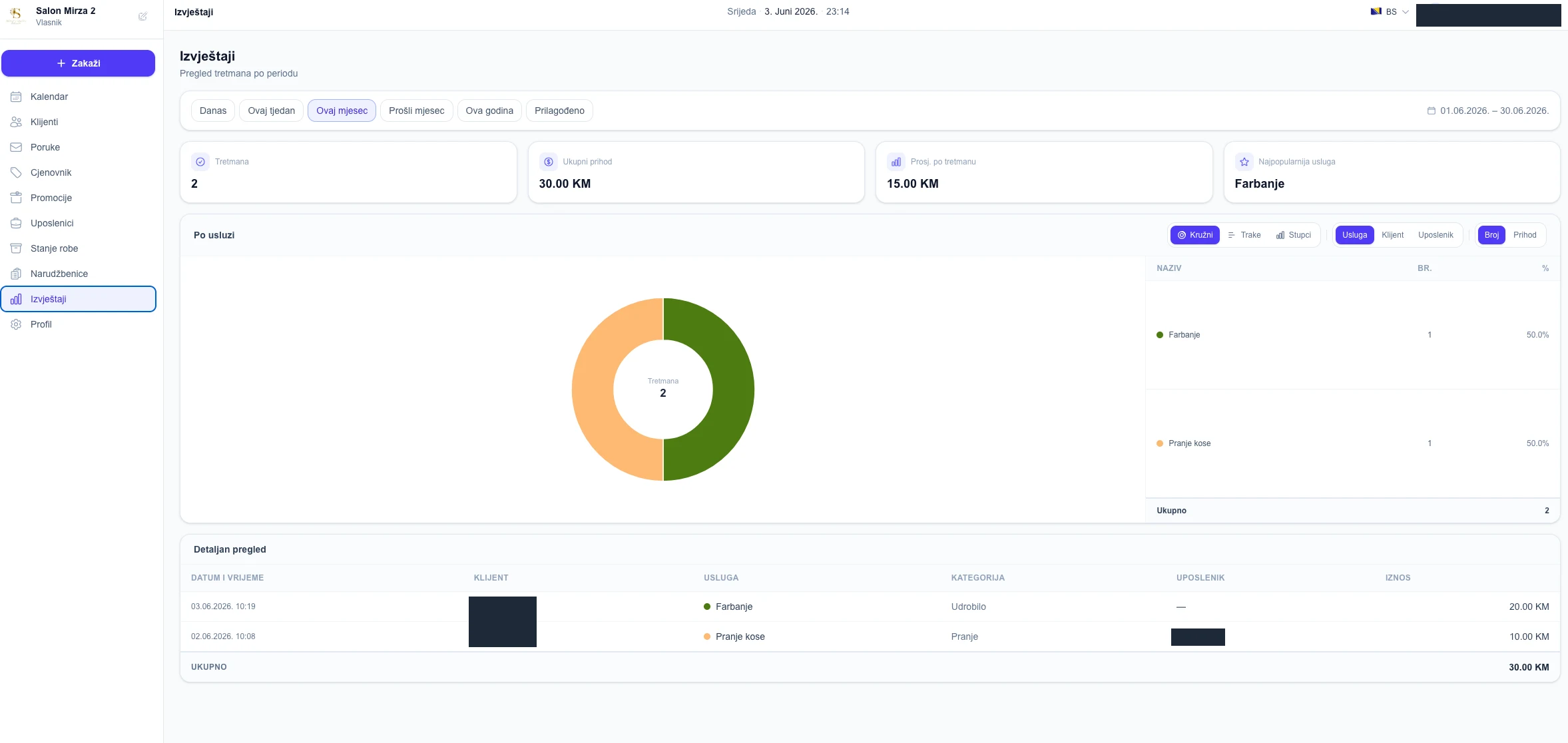This screenshot has height=743, width=1568.
Task: Click the green Farbanje donut segment
Action: pos(732,389)
